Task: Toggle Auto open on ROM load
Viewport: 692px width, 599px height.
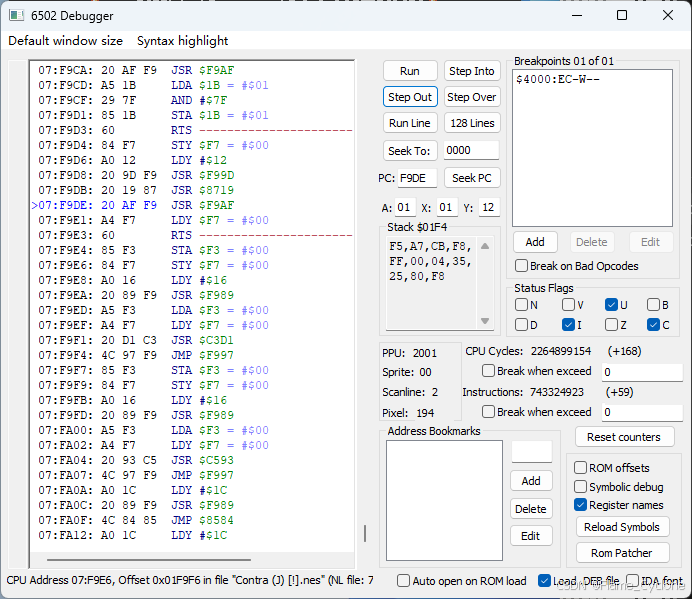Action: (403, 580)
